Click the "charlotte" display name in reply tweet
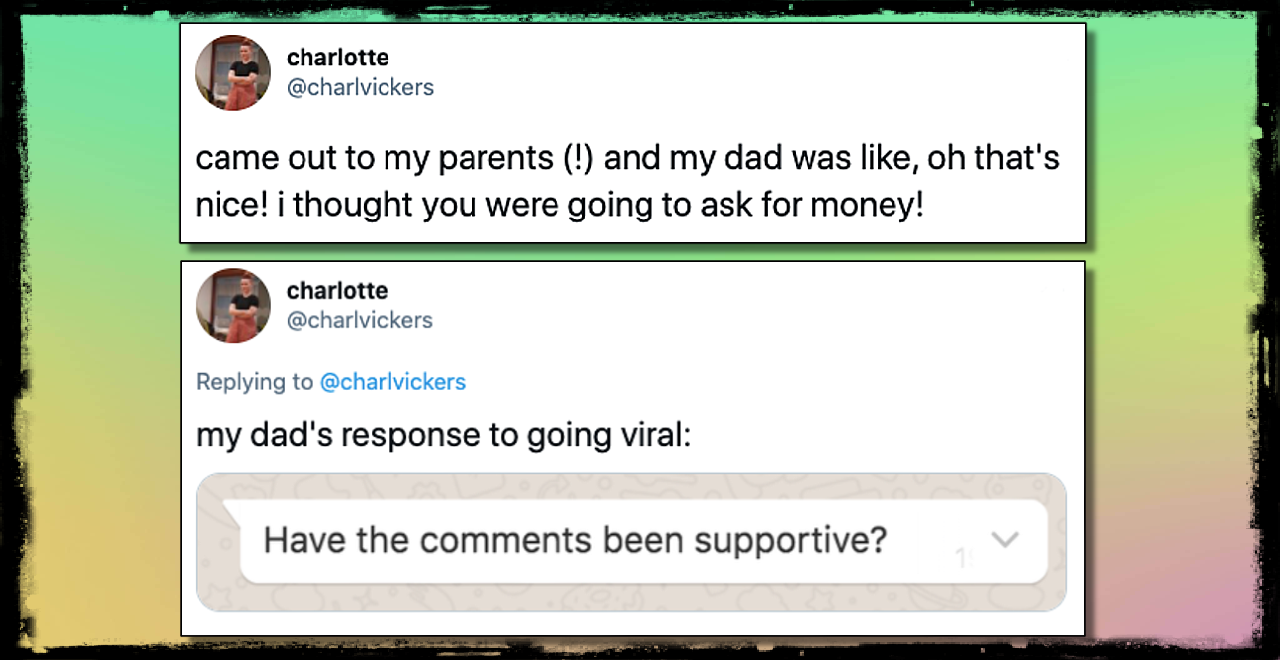 337,290
